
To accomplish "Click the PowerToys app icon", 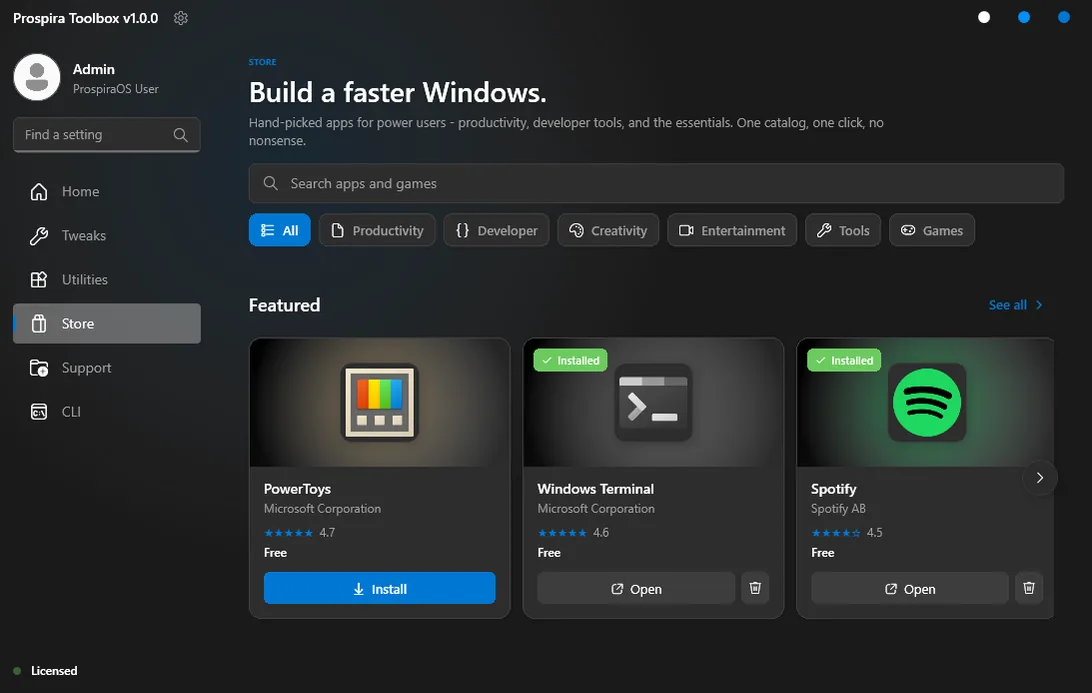I will 380,403.
